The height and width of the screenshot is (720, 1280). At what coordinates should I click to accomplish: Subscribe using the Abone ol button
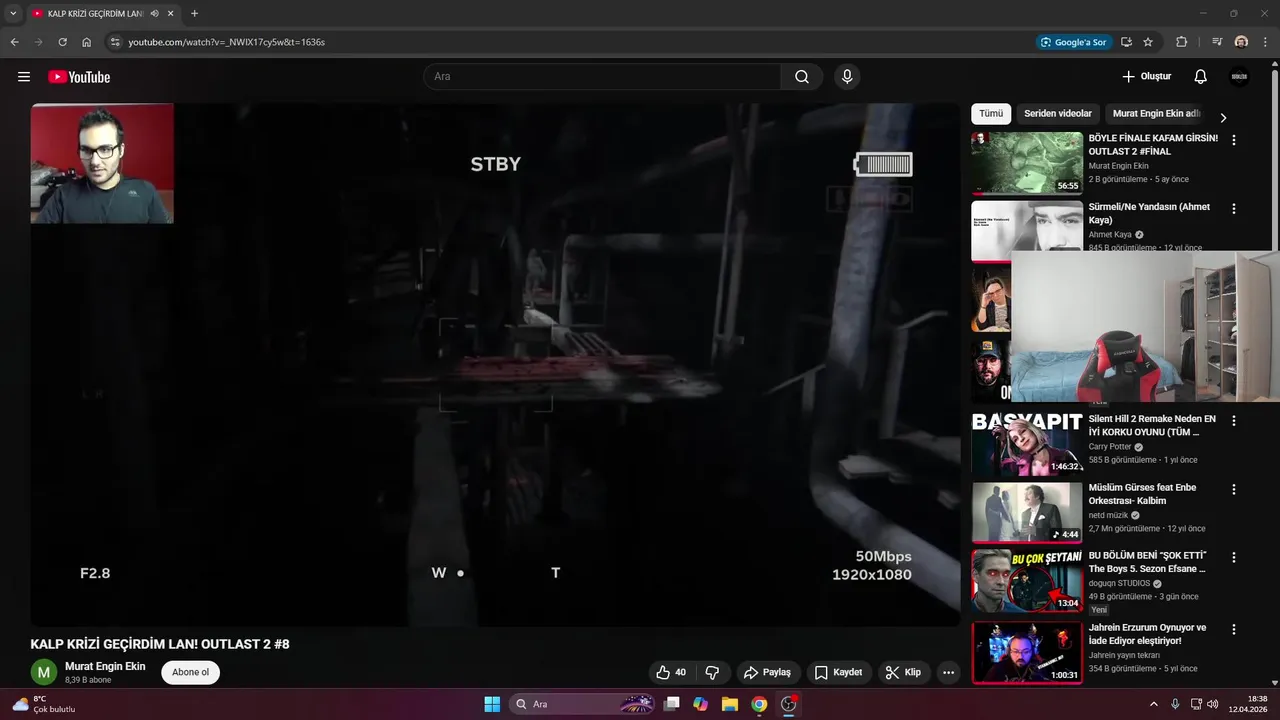[x=190, y=672]
